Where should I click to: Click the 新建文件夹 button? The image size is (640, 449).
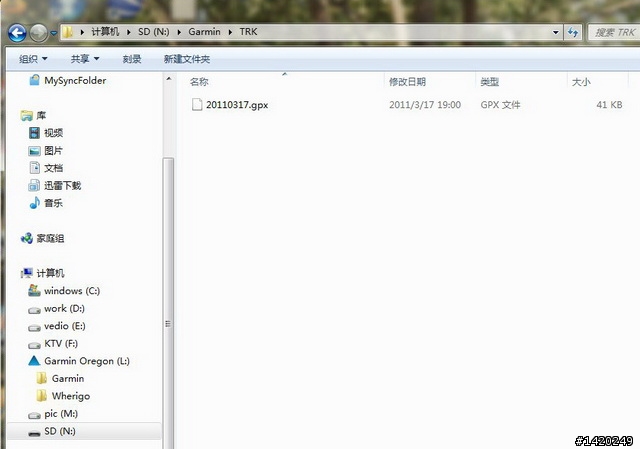[187, 59]
